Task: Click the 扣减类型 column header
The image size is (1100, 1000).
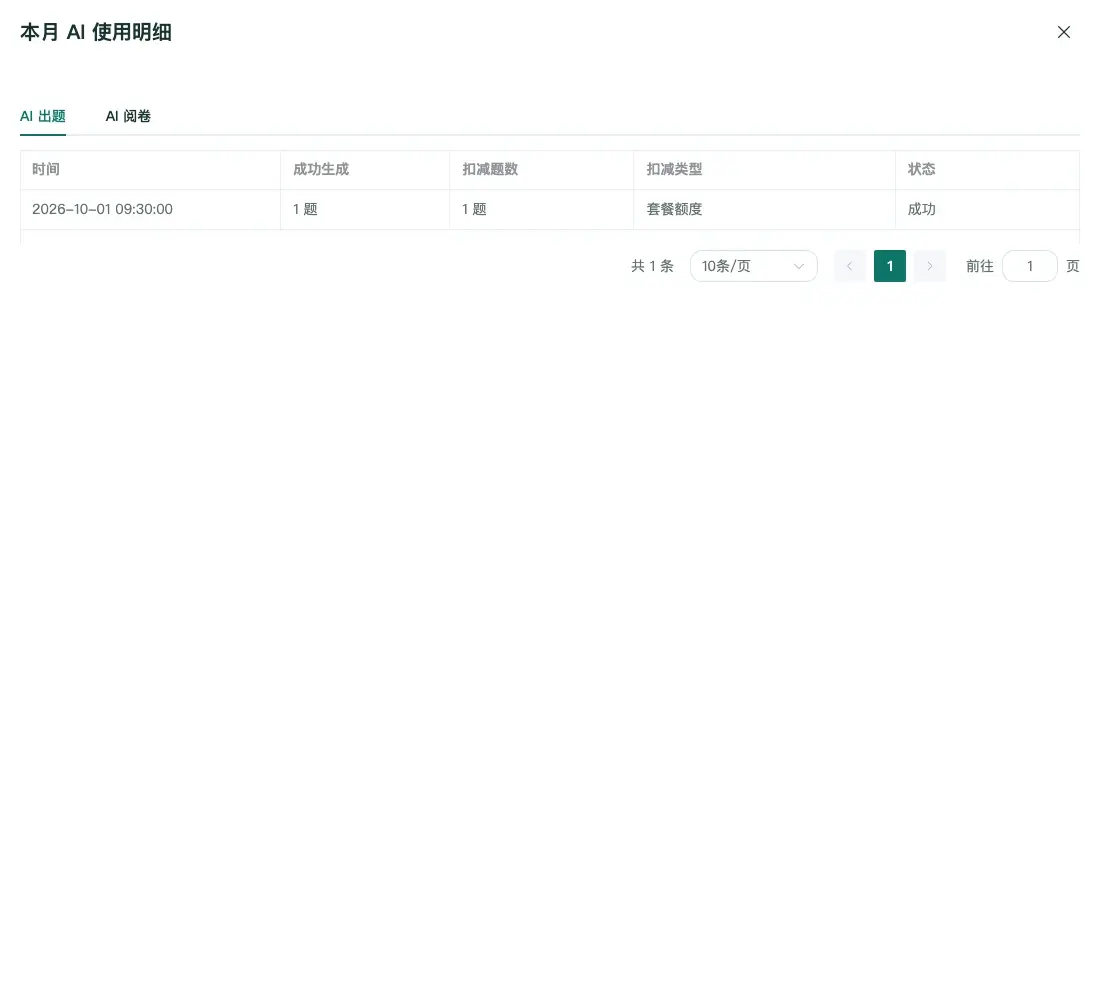Action: [765, 169]
